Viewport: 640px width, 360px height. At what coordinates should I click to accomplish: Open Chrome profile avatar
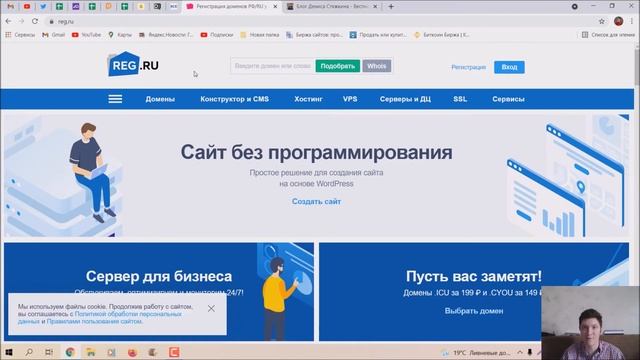point(618,21)
